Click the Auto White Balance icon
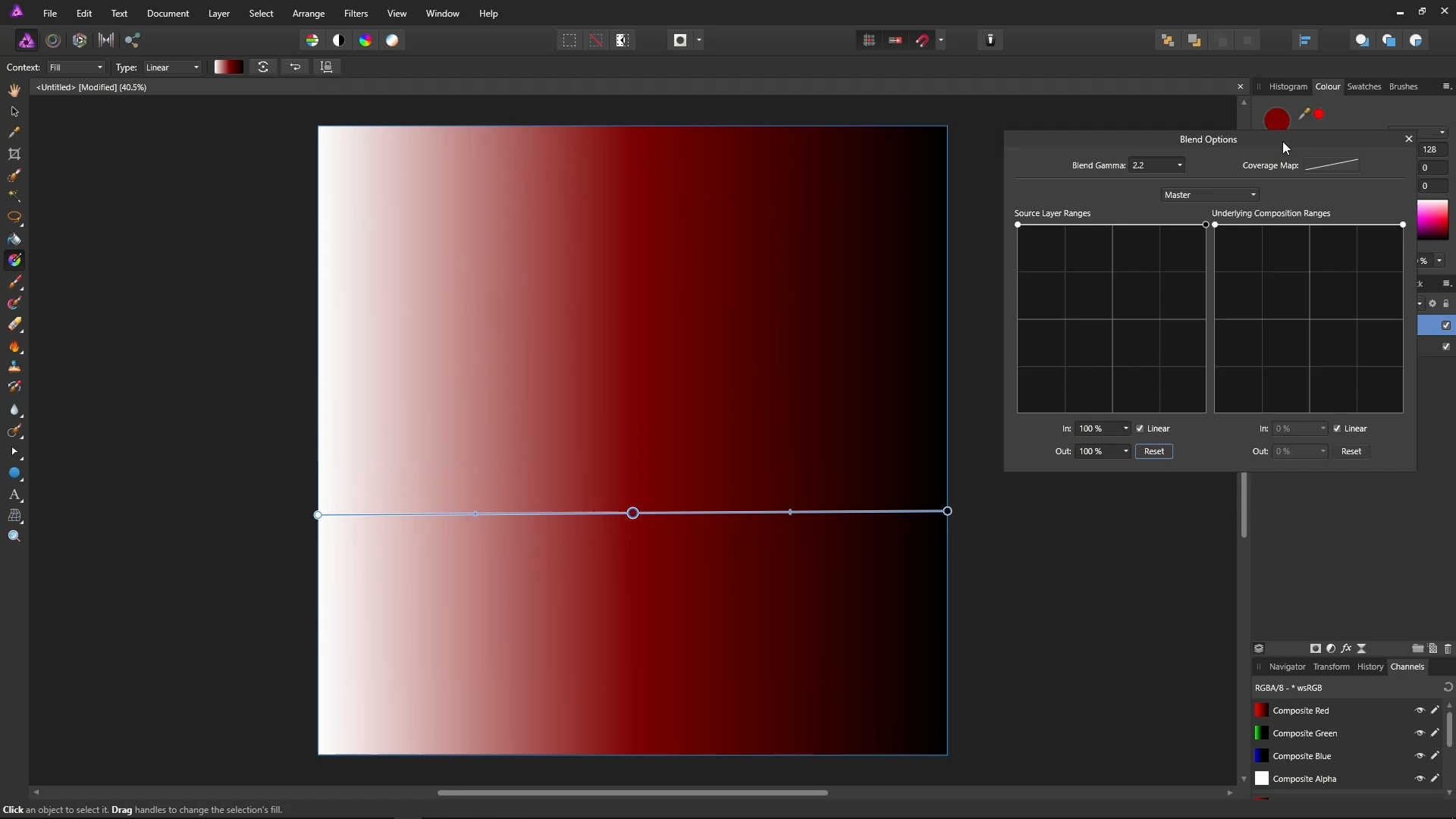Viewport: 1456px width, 819px height. point(392,40)
